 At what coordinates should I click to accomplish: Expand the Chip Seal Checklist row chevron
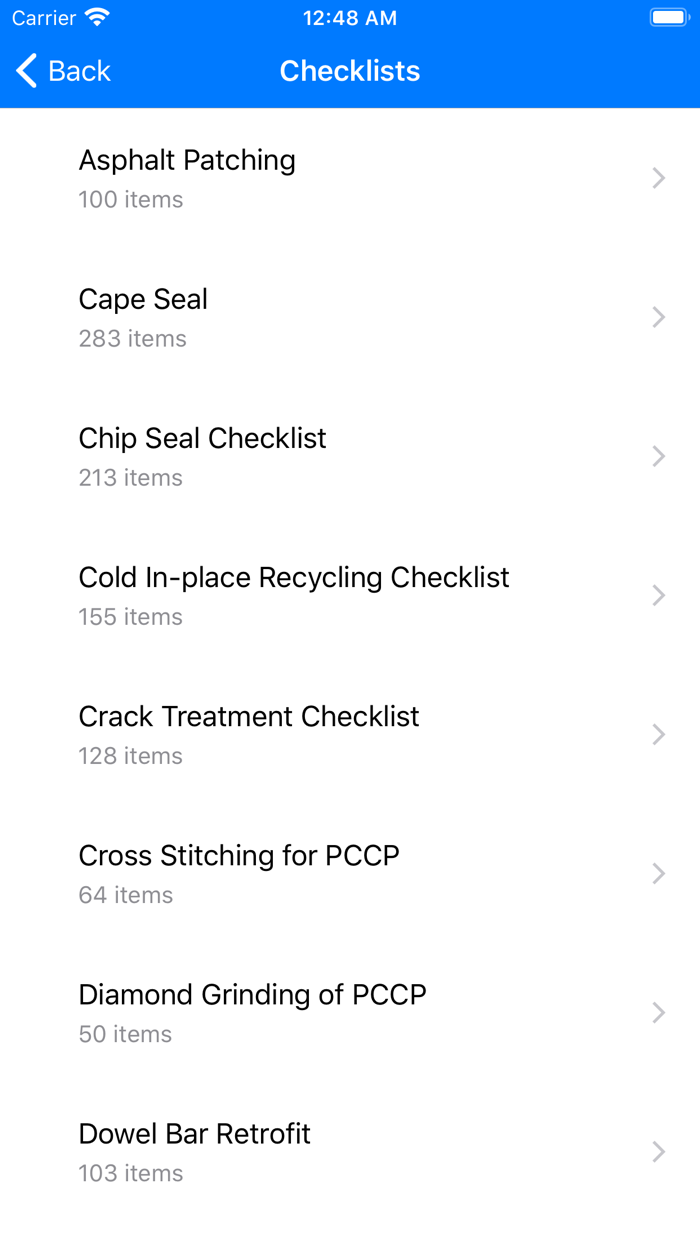pos(658,456)
